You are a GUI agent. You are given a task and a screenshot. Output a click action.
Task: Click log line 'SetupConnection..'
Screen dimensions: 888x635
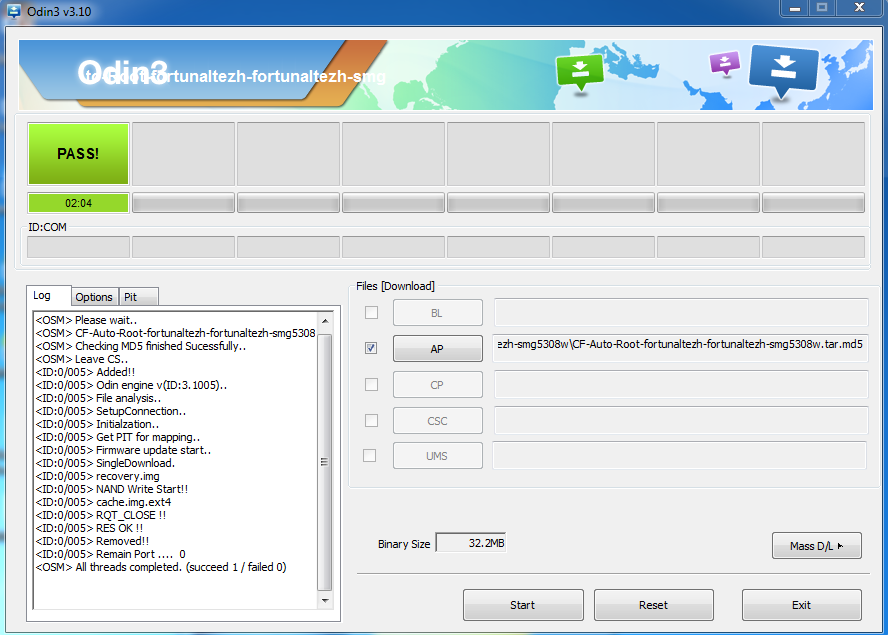point(111,411)
